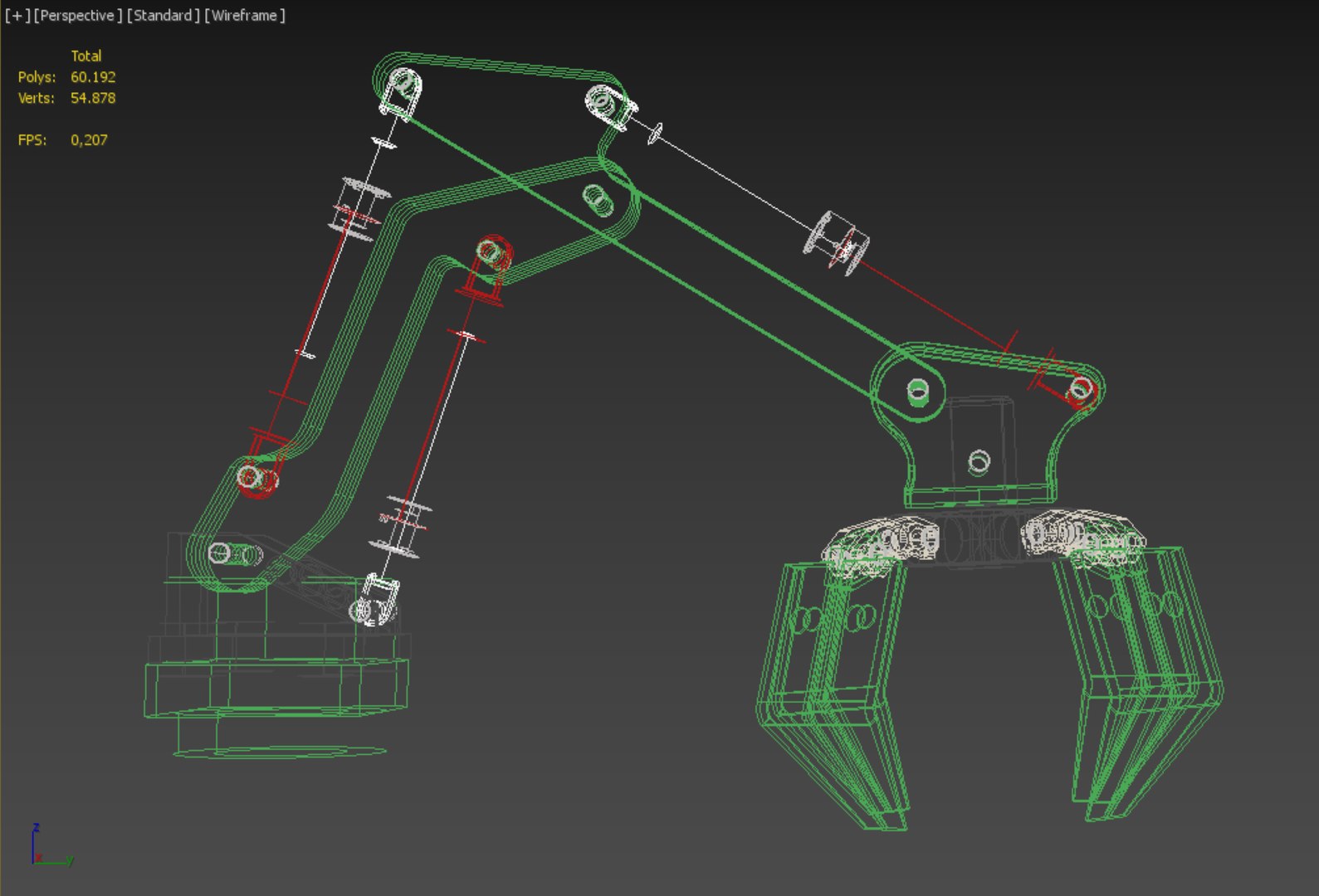Click the FPS statistic value 0,207
The height and width of the screenshot is (896, 1319).
[89, 140]
